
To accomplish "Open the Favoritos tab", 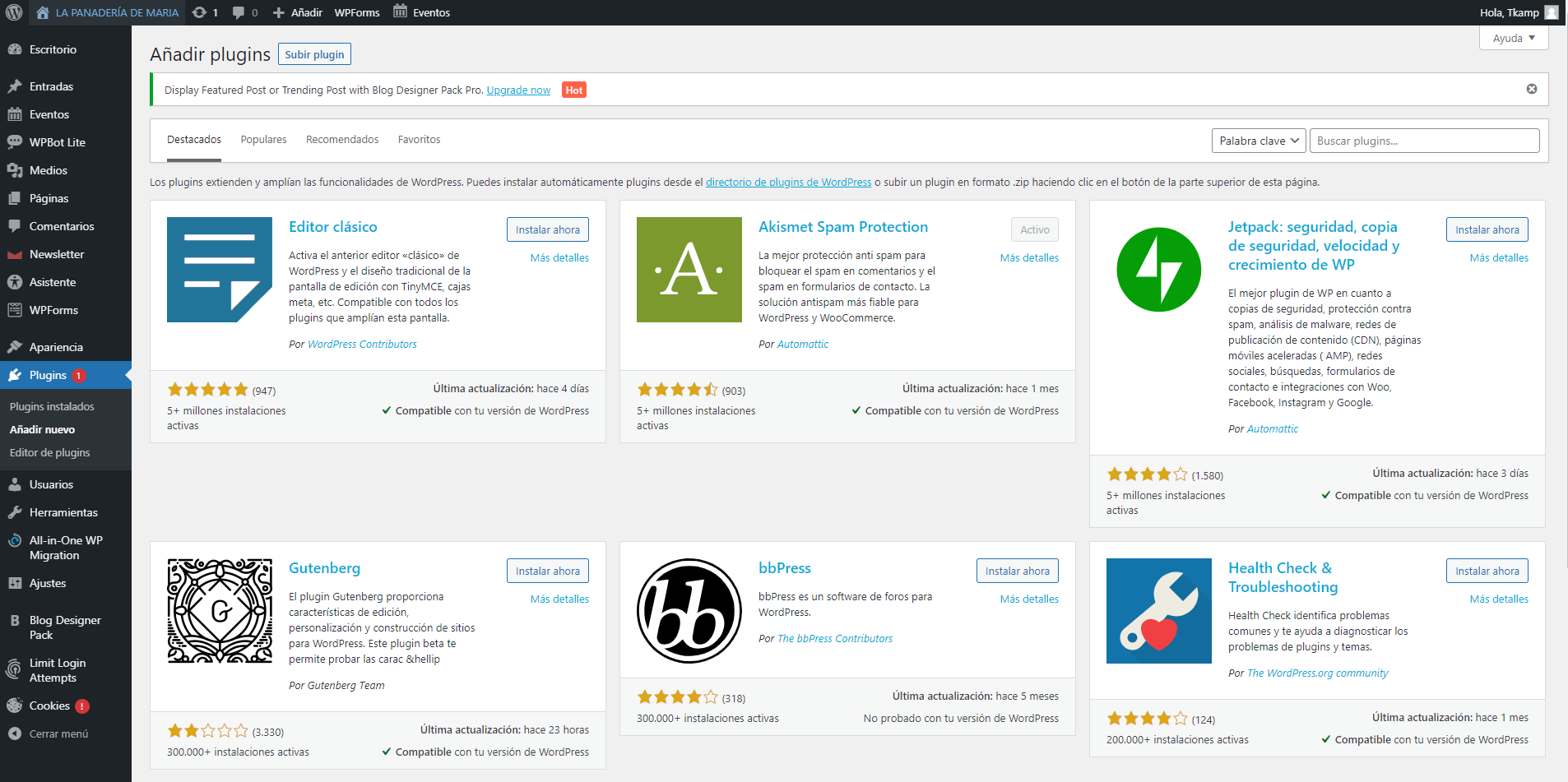I will point(419,140).
